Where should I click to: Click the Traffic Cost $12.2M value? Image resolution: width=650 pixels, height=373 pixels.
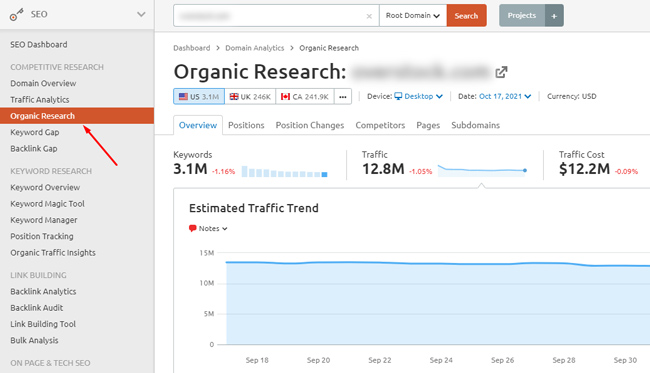click(x=585, y=169)
